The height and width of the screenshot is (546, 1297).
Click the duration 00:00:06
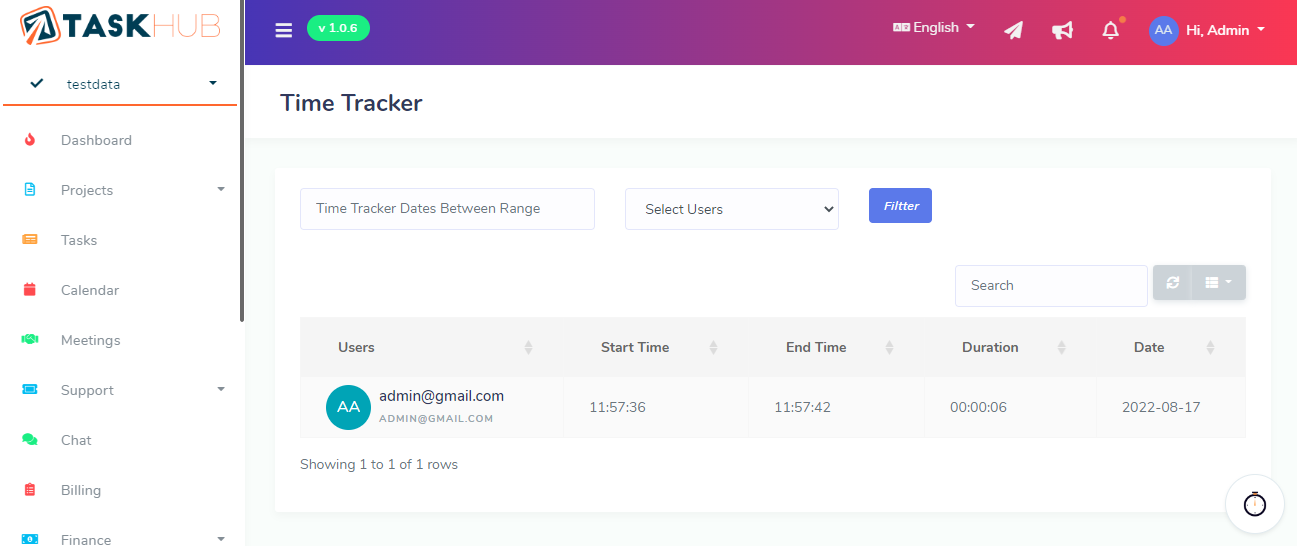pos(978,407)
